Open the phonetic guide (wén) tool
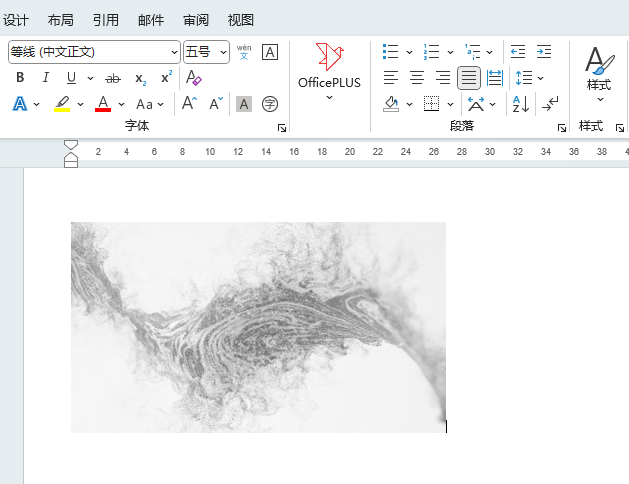629x484 pixels. (244, 52)
